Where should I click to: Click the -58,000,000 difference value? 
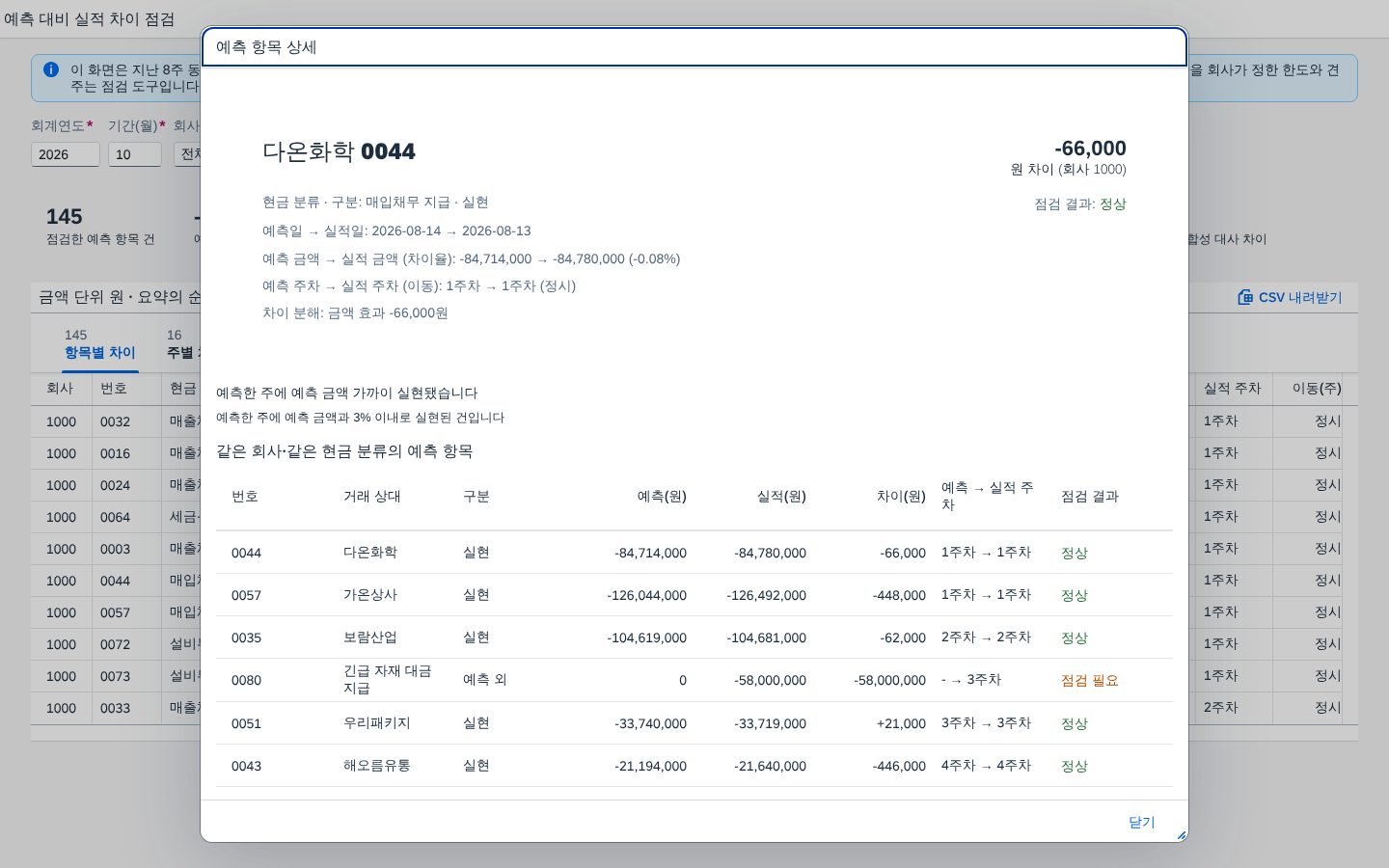click(889, 680)
